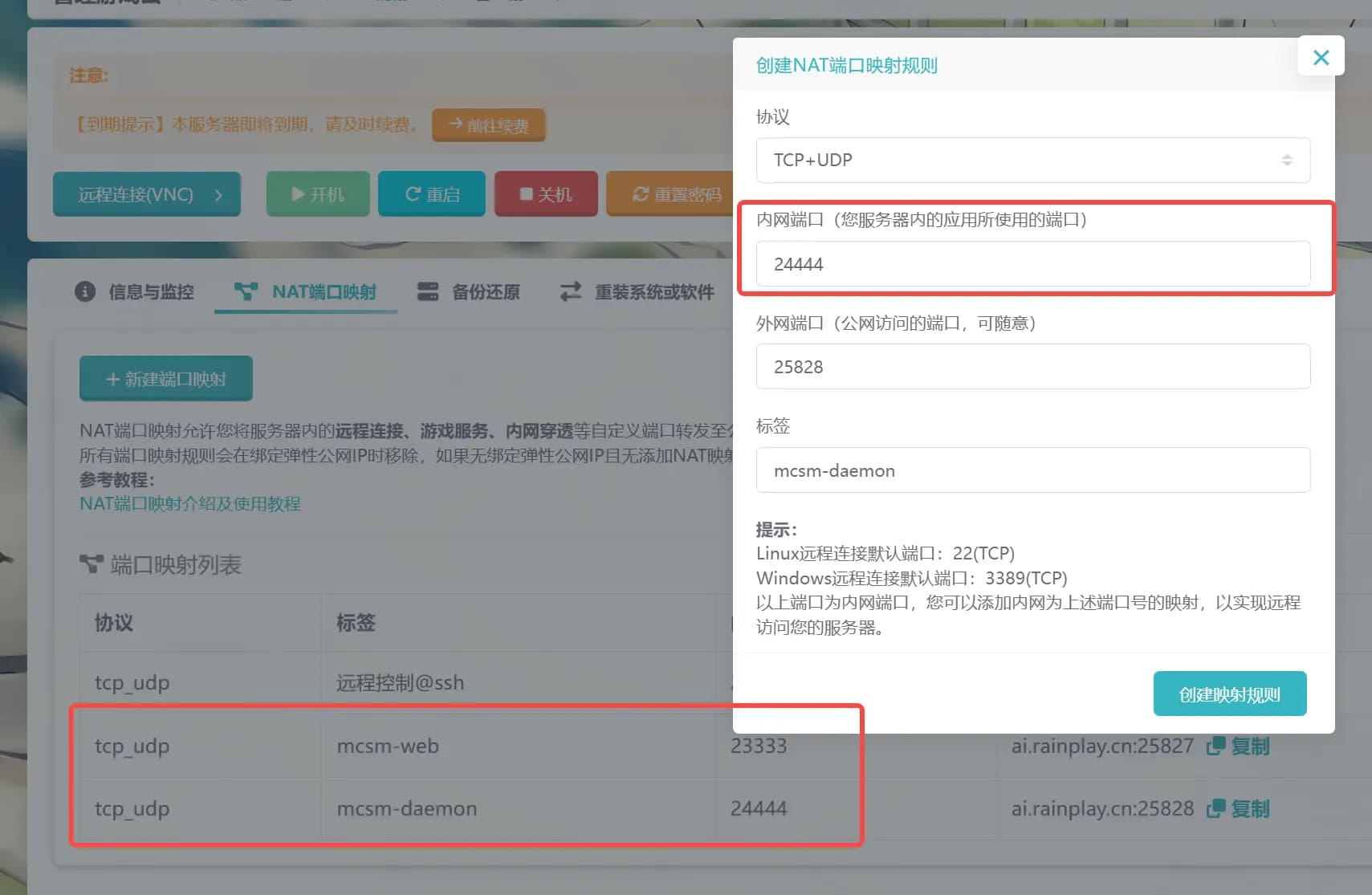Click the ai.rainplay.cn:25828 address text

pos(1102,808)
